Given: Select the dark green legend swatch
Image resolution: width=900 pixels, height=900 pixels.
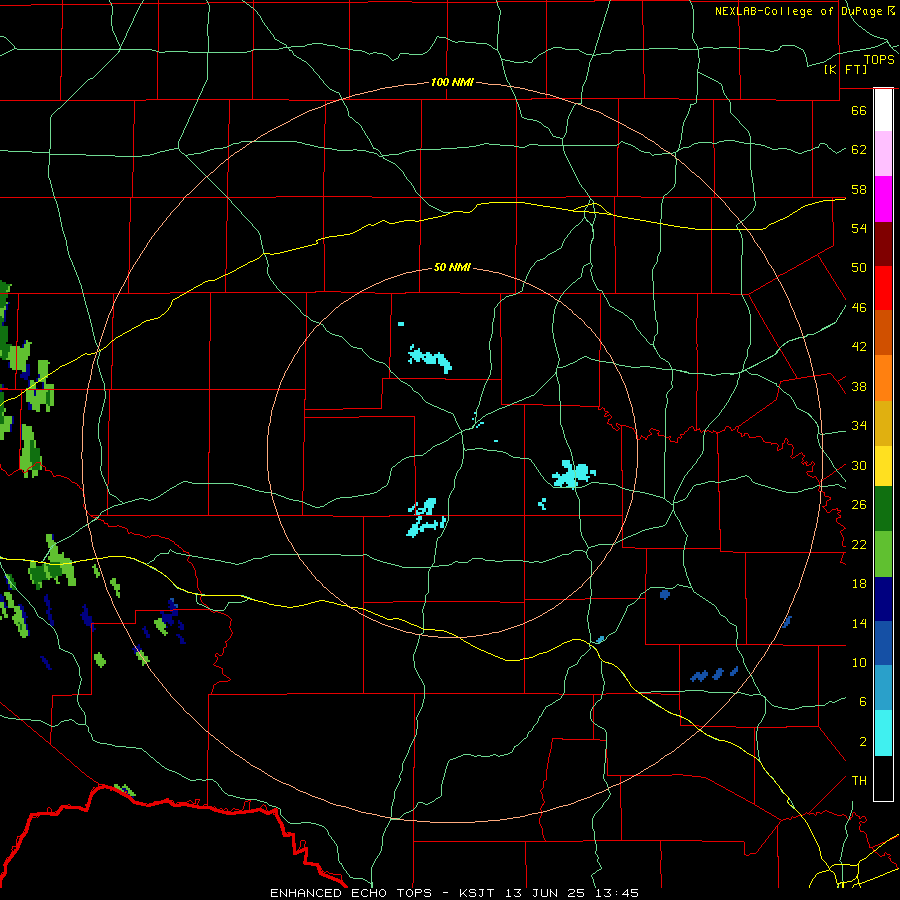Looking at the screenshot, I should click(883, 509).
